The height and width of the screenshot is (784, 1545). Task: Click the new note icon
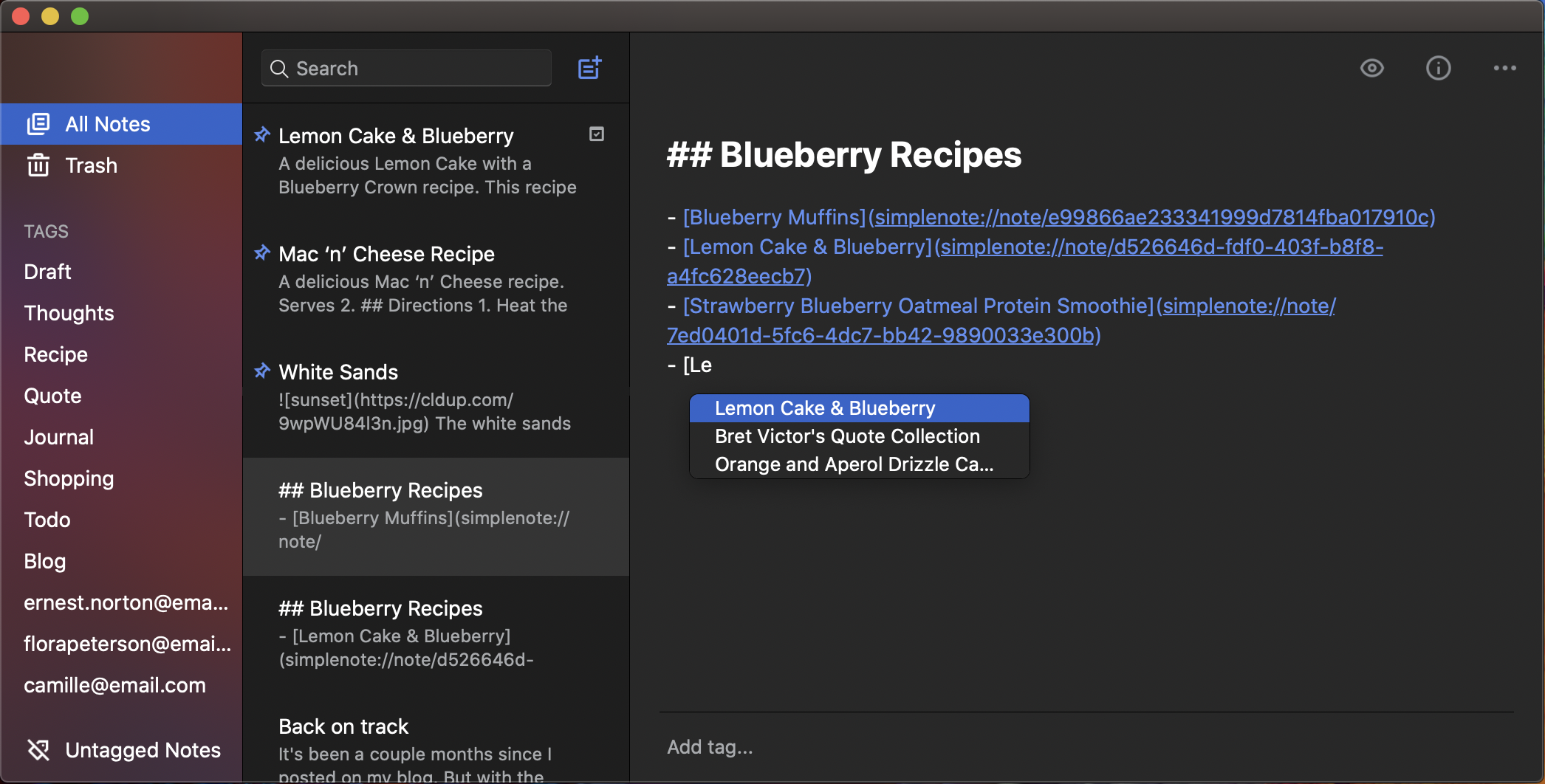pos(589,68)
